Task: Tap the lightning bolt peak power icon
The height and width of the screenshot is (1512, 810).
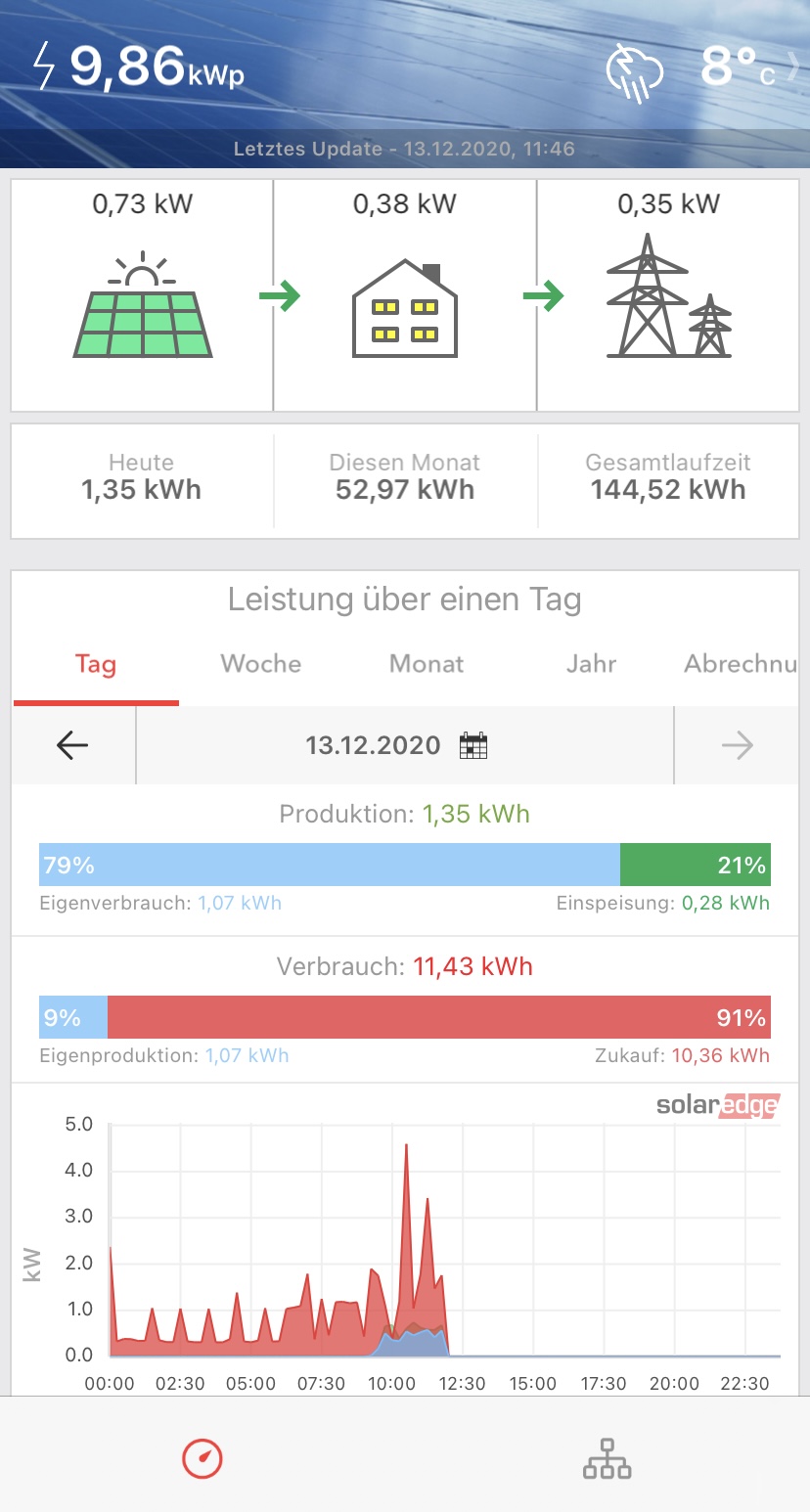Action: pyautogui.click(x=44, y=67)
